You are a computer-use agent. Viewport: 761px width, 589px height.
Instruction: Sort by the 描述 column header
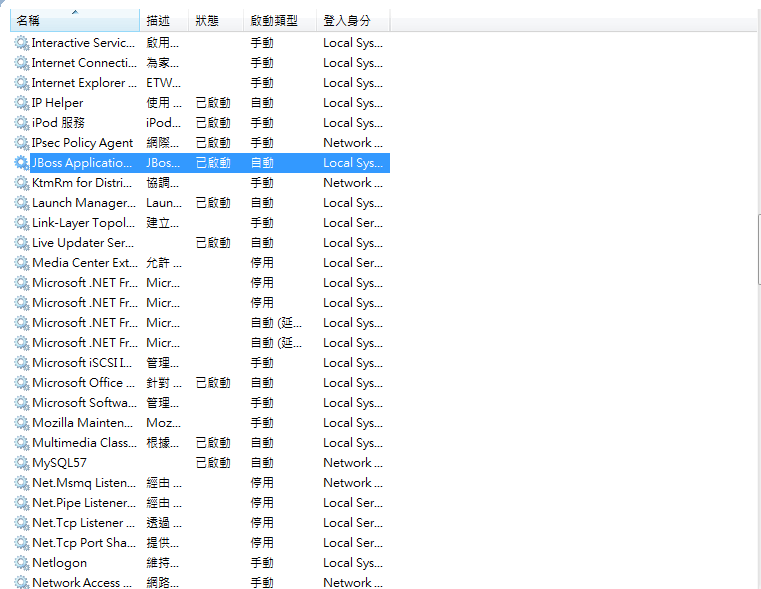[164, 20]
